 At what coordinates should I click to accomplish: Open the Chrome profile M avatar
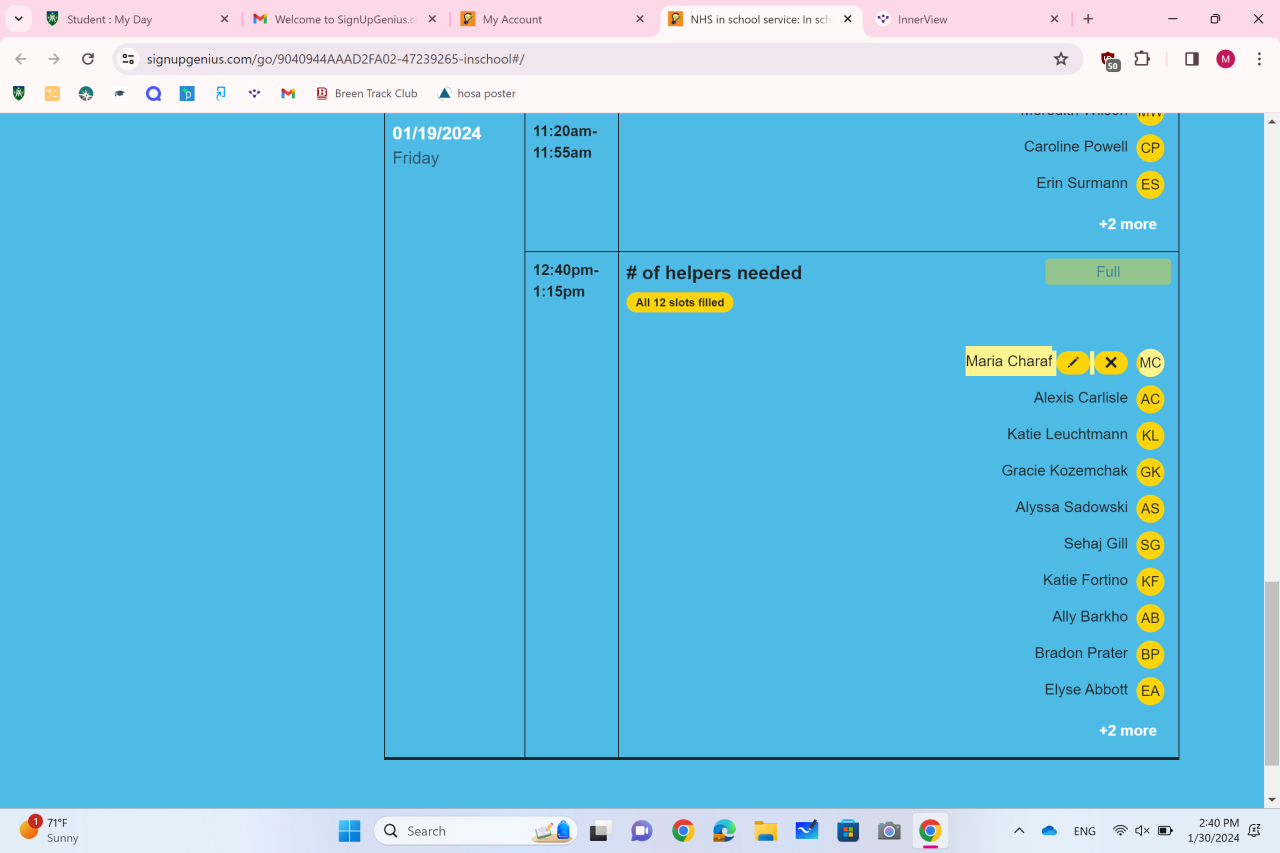pos(1225,59)
